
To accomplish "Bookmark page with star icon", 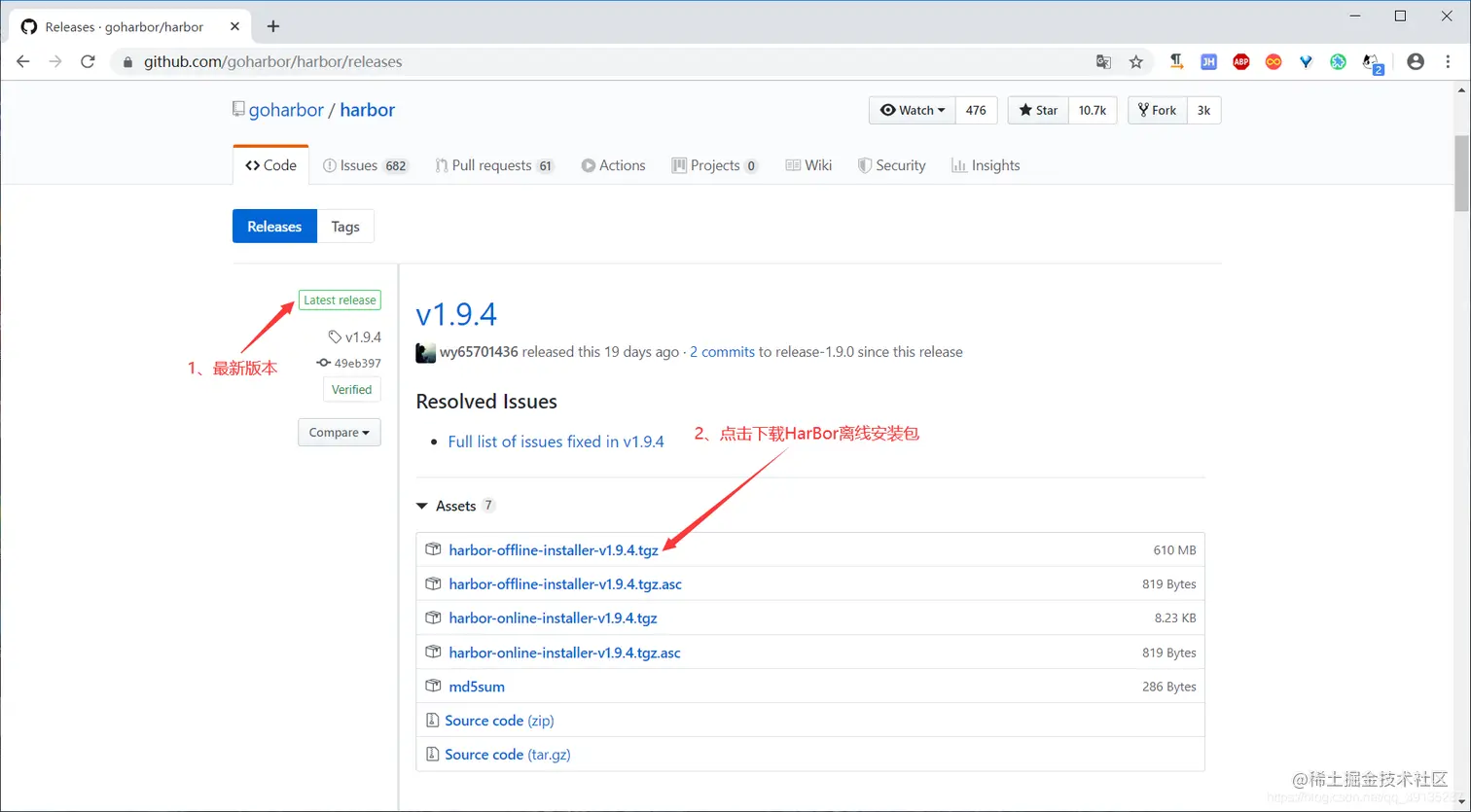I will coord(1136,61).
